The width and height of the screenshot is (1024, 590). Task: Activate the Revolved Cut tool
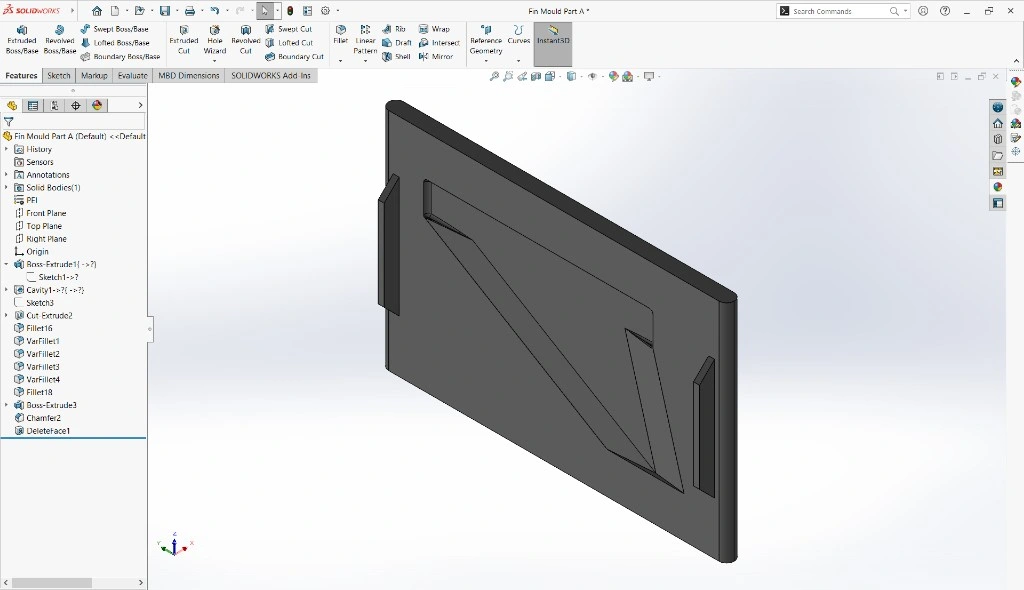pyautogui.click(x=245, y=40)
